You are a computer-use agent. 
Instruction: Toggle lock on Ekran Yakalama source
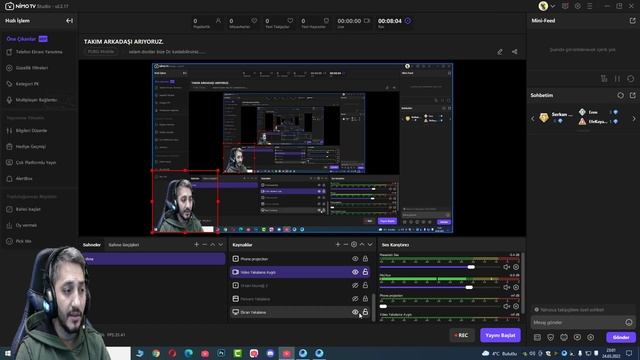click(365, 312)
